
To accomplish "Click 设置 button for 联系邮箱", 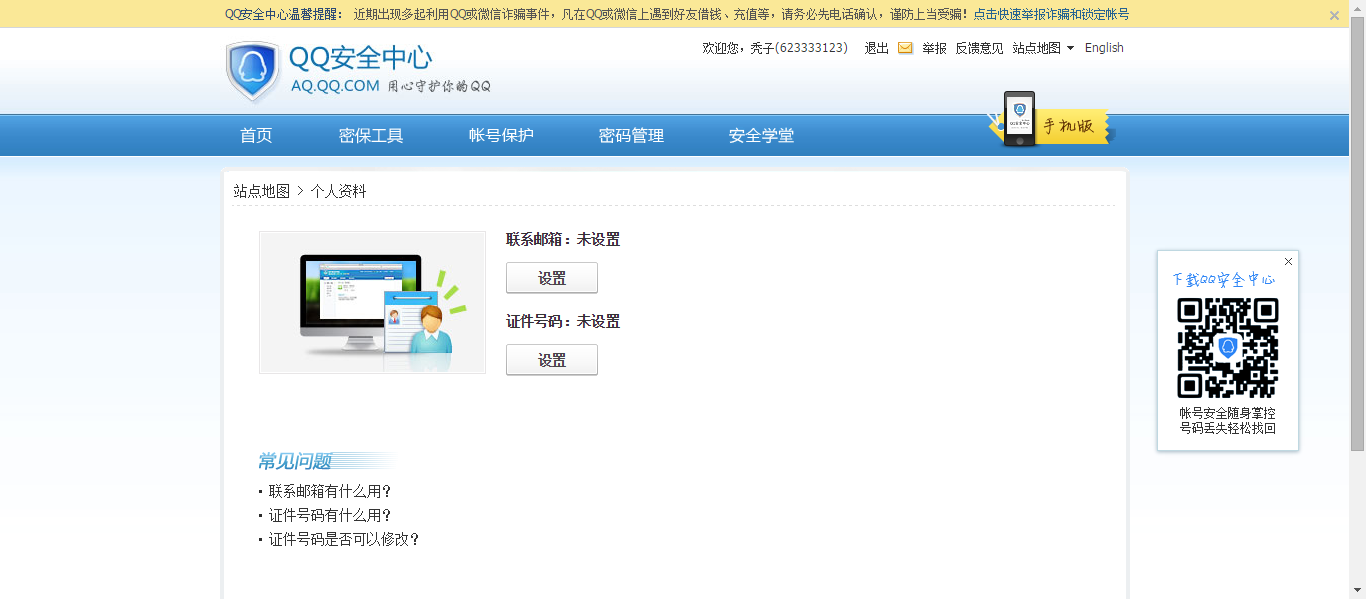I will pos(552,278).
